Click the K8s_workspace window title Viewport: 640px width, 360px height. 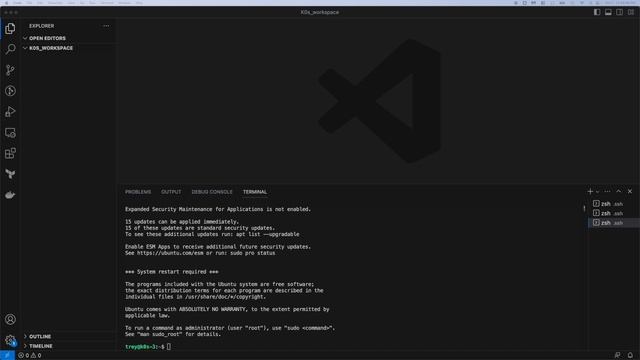click(x=320, y=12)
